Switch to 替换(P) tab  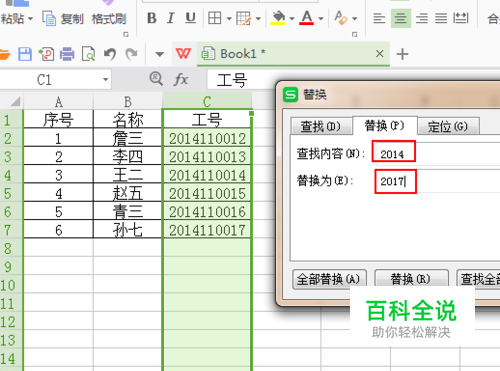coord(384,126)
